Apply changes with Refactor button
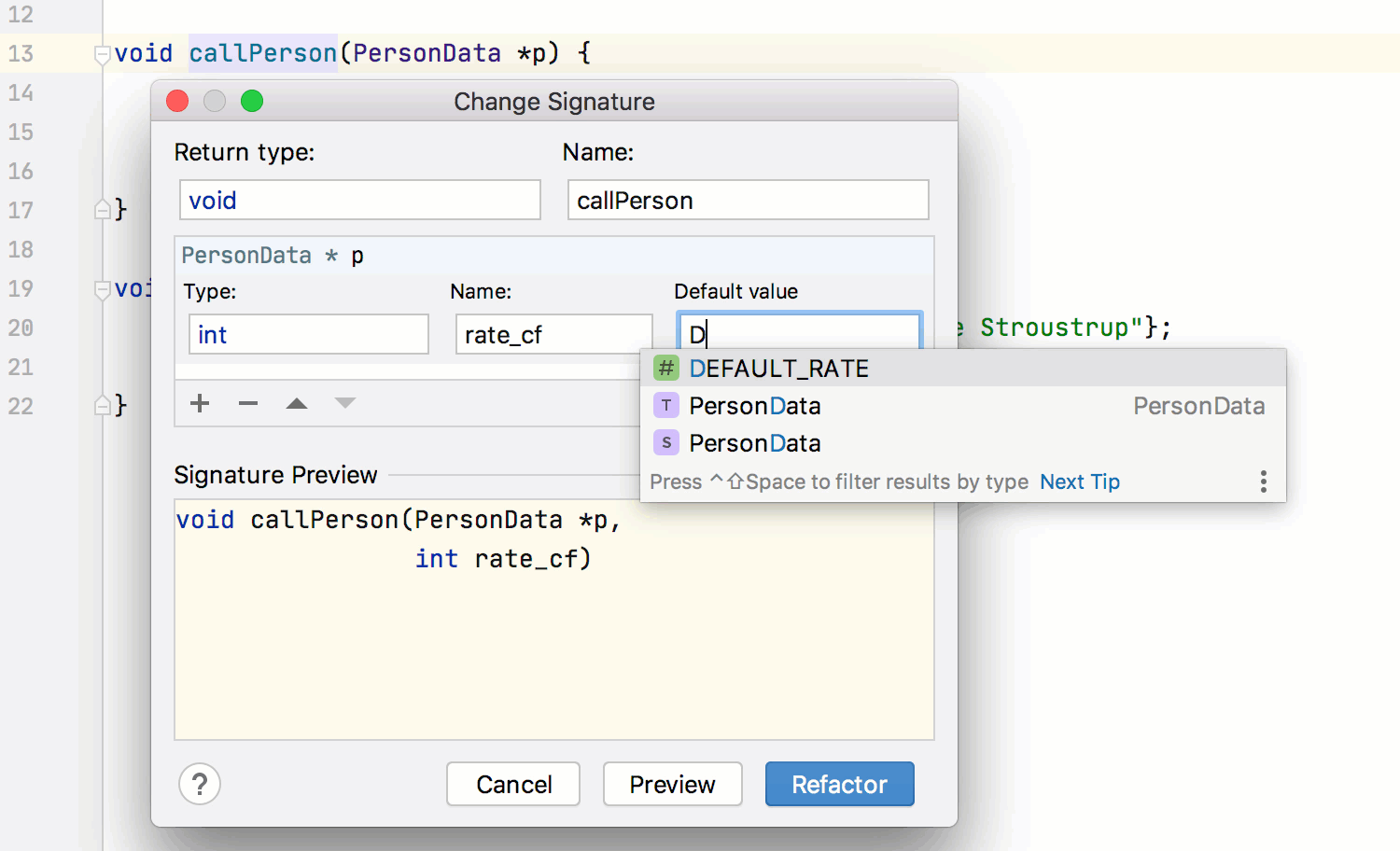The width and height of the screenshot is (1400, 851). pos(840,784)
